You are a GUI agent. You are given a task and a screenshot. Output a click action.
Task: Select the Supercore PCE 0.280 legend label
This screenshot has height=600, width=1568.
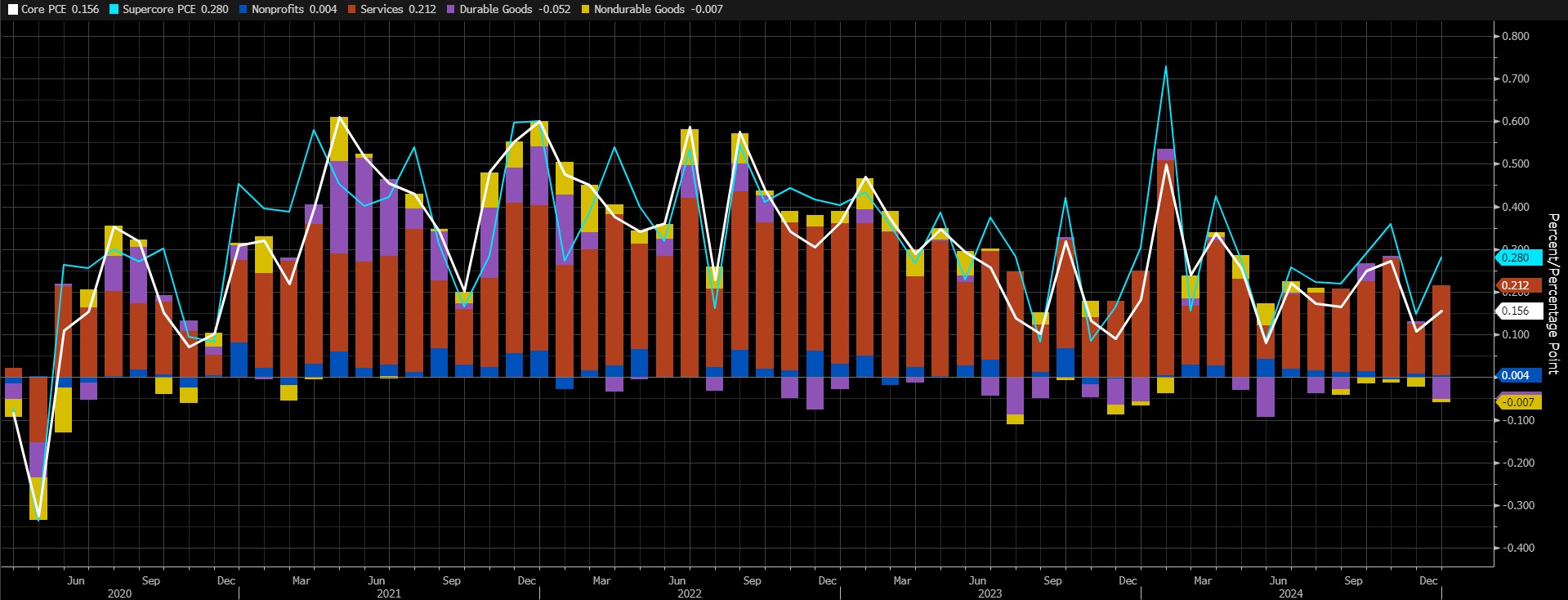pos(176,10)
